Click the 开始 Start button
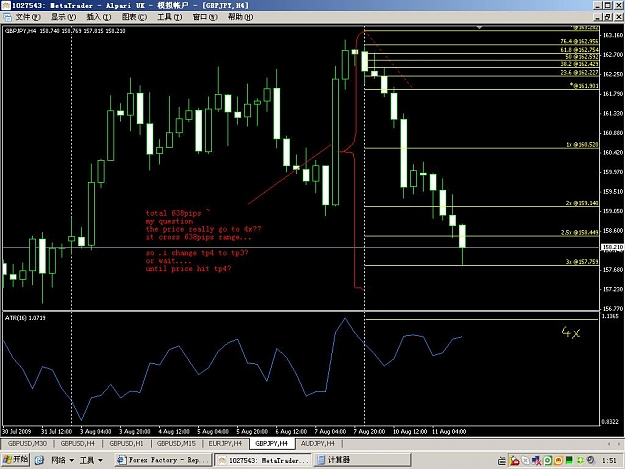The image size is (625, 469). (15, 460)
